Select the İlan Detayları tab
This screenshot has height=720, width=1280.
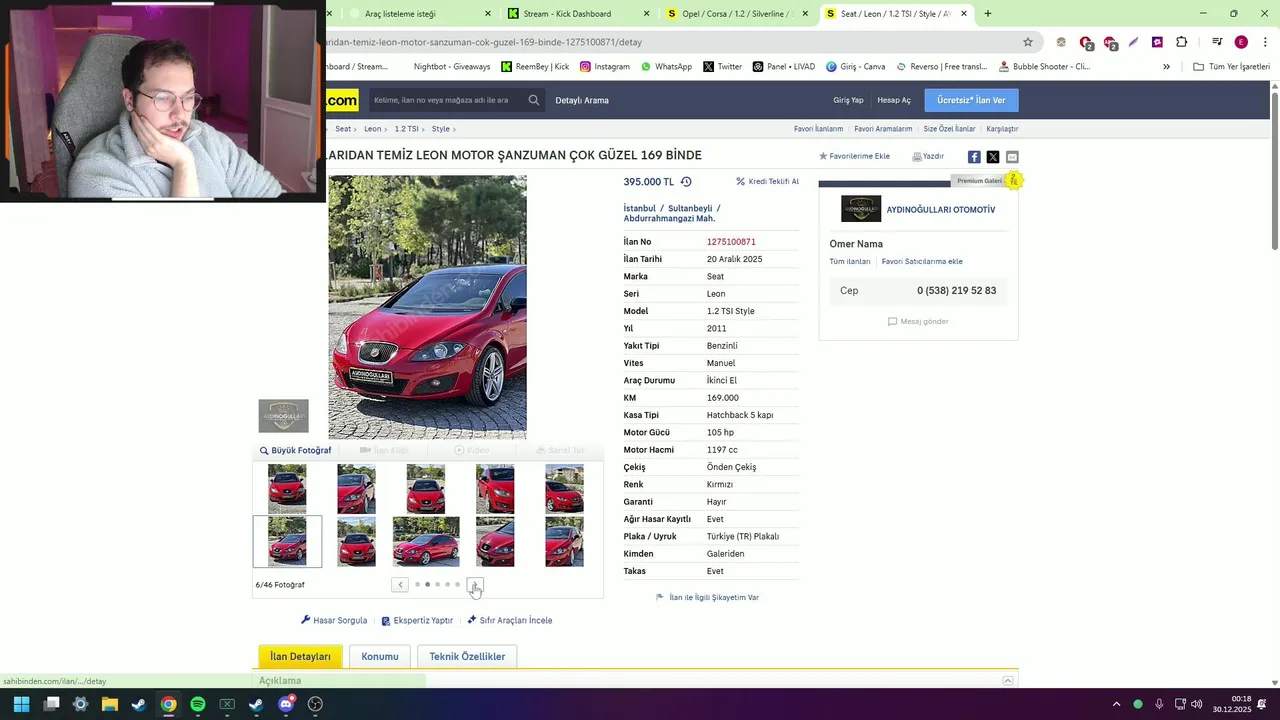(300, 657)
